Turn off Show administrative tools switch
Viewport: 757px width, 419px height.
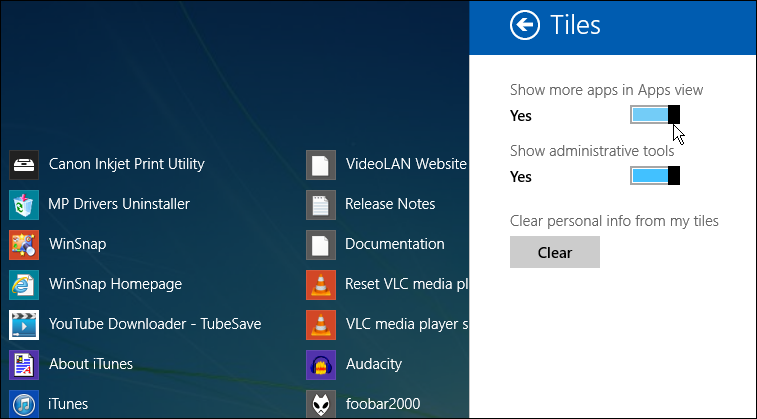[x=655, y=176]
